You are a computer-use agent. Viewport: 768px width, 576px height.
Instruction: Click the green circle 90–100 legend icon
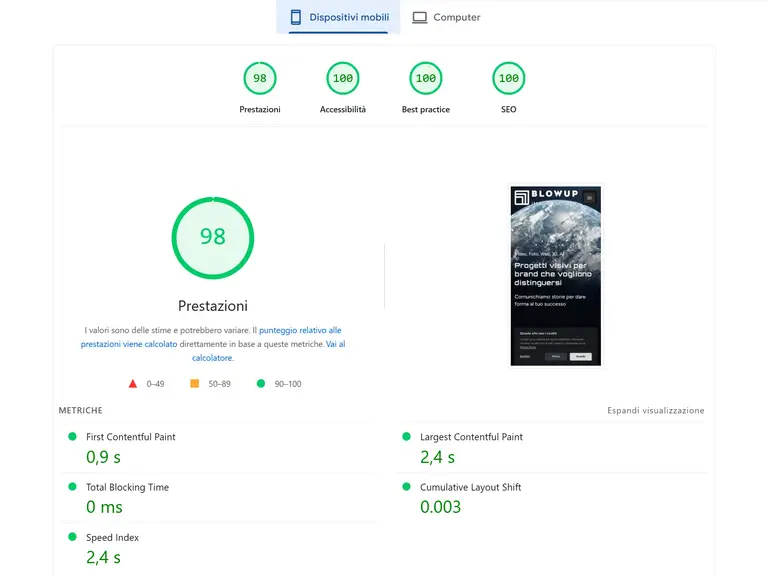[x=261, y=384]
